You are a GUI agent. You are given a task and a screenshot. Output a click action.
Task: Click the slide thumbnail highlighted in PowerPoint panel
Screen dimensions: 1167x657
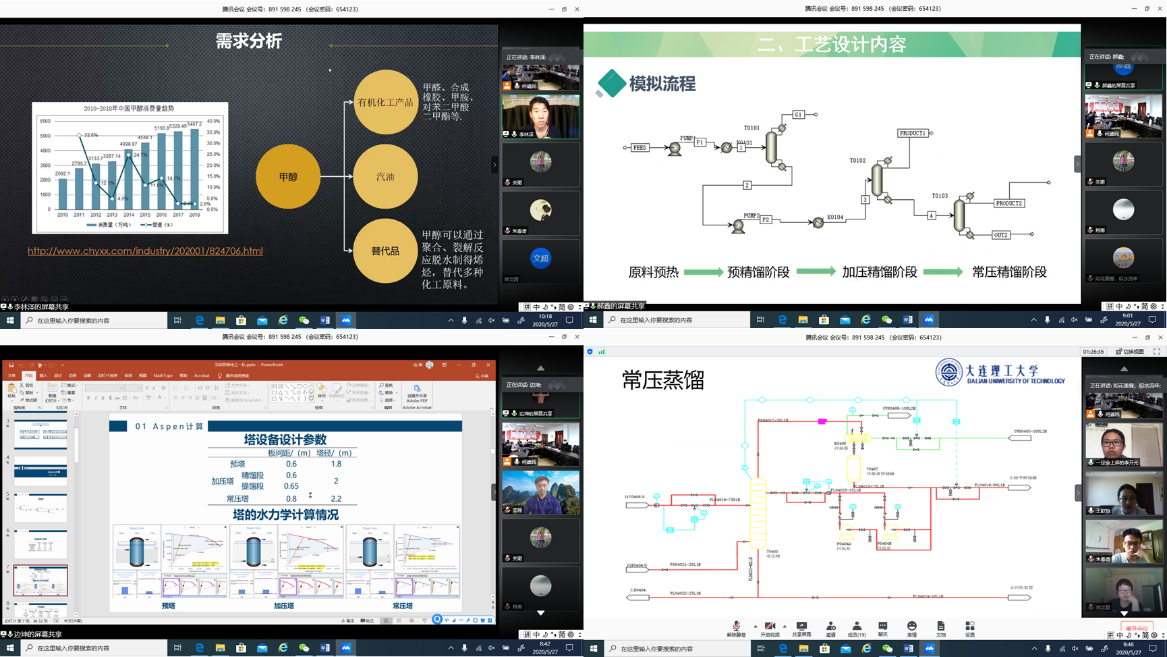pos(41,580)
